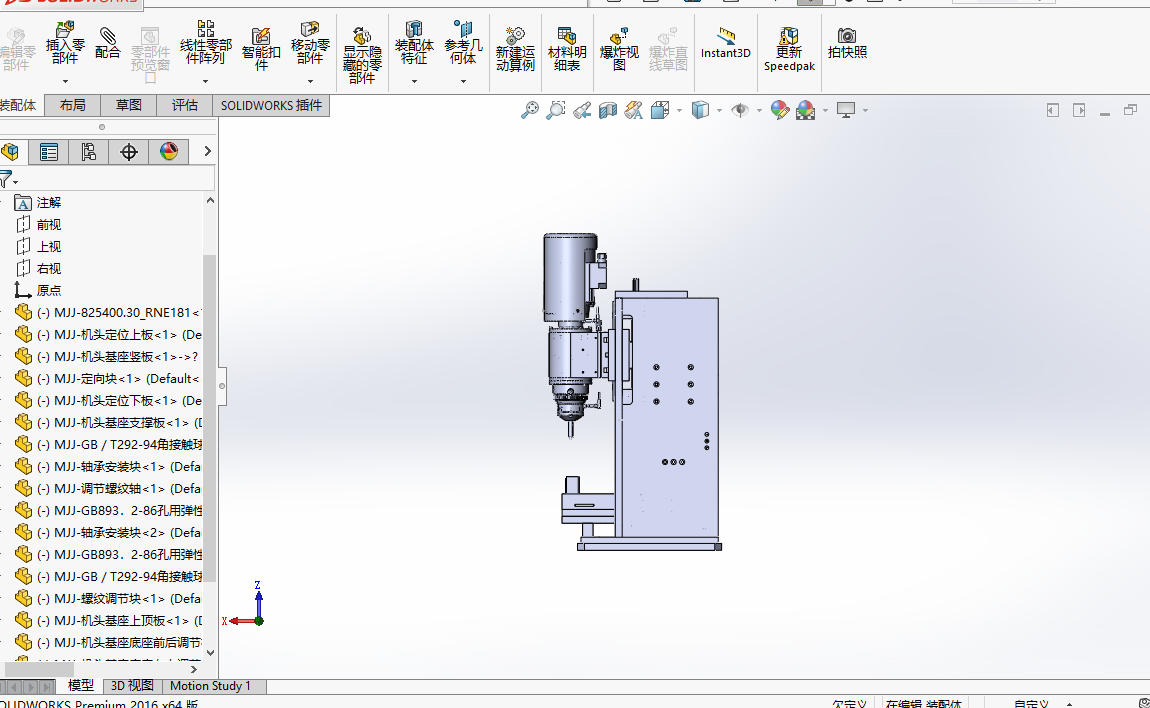The width and height of the screenshot is (1150, 708).
Task: Click the feature tree horizontal scrollbar thumb
Action: click(x=39, y=669)
